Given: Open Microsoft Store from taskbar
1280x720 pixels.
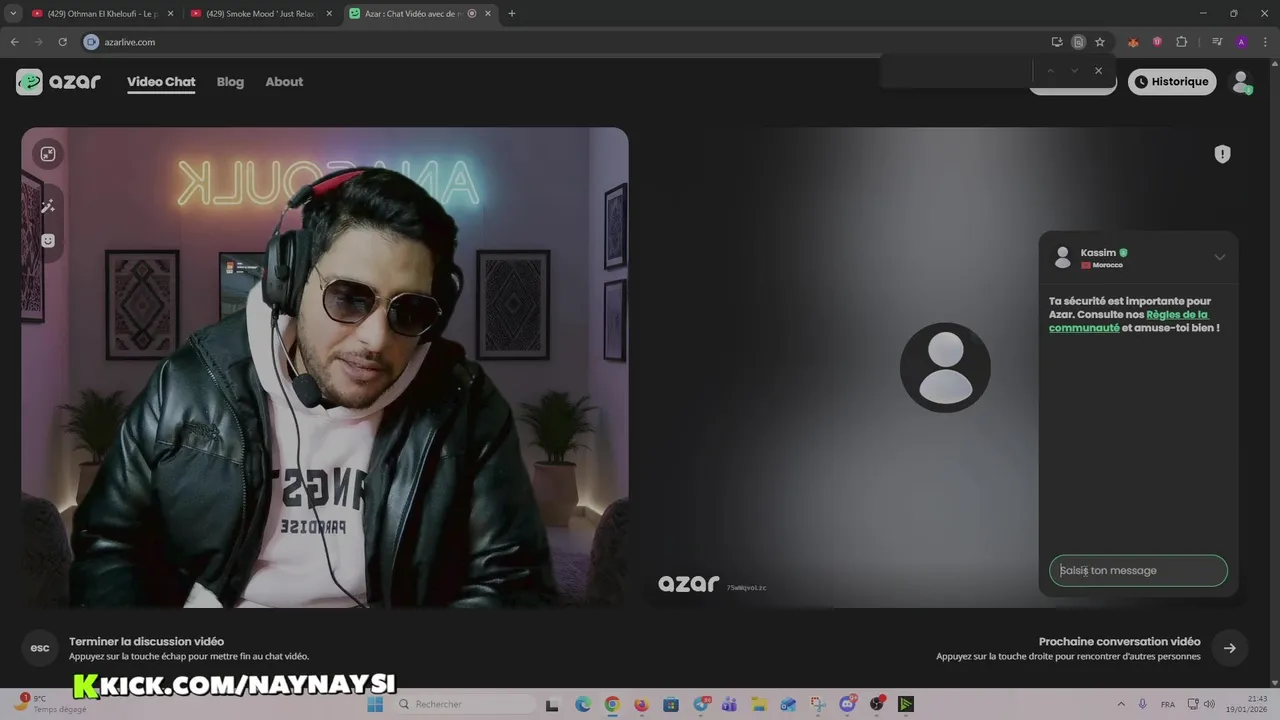Looking at the screenshot, I should (671, 704).
